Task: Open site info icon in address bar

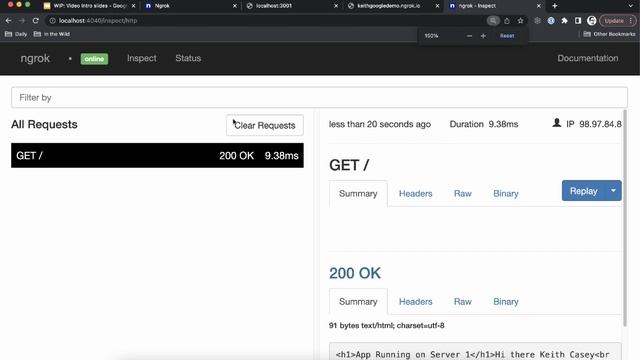Action: [x=52, y=20]
